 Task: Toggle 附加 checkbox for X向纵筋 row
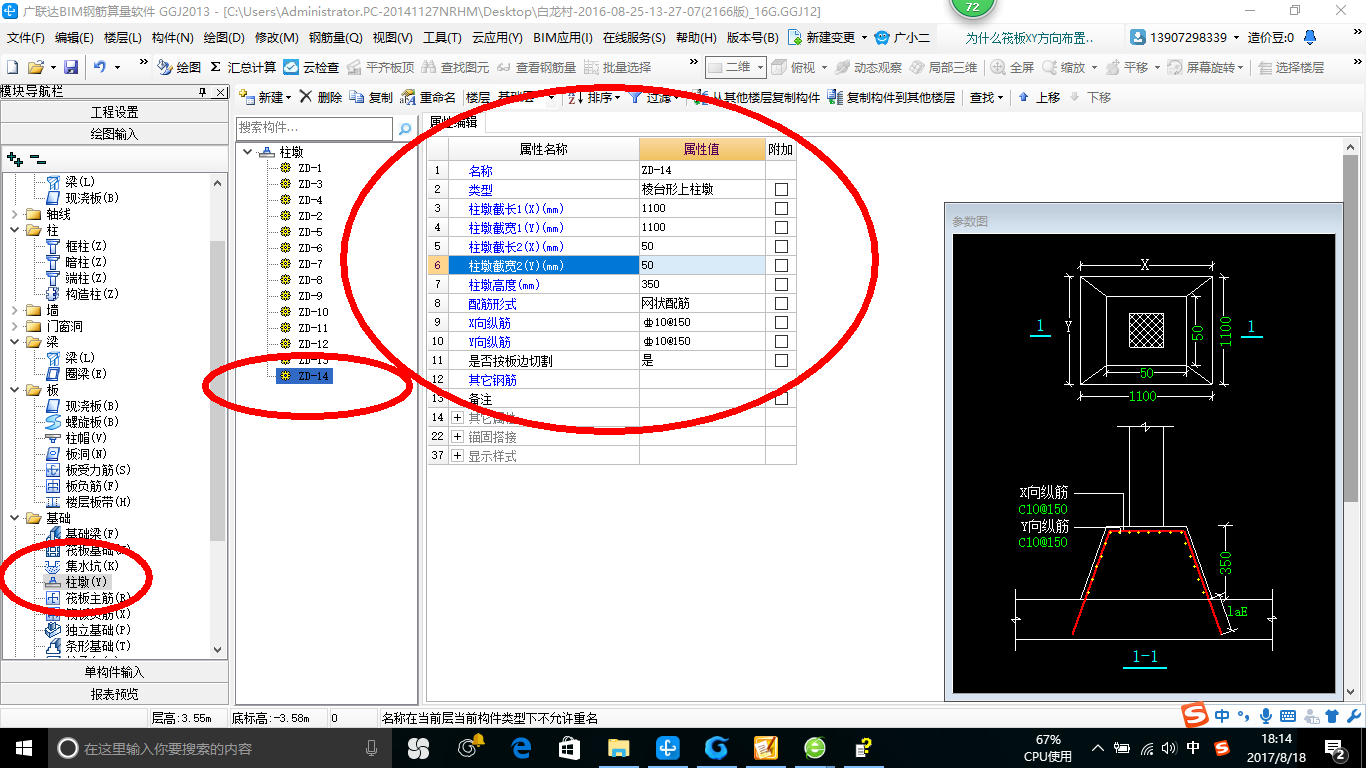tap(781, 322)
